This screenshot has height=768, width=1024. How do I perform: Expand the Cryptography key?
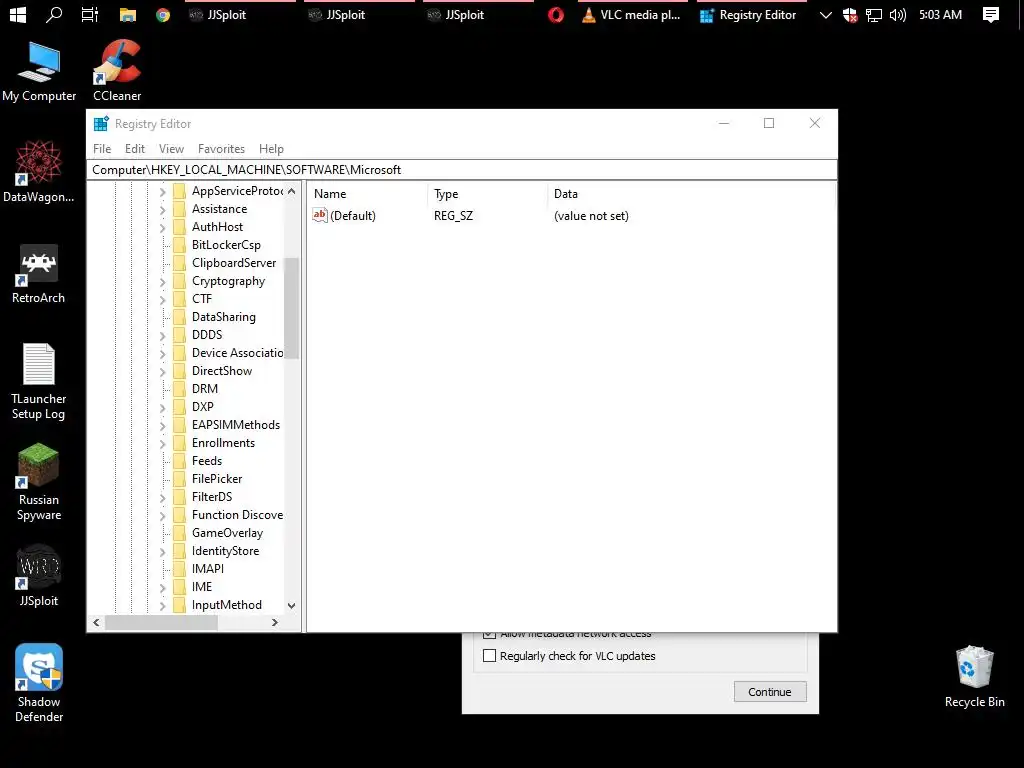coord(163,282)
